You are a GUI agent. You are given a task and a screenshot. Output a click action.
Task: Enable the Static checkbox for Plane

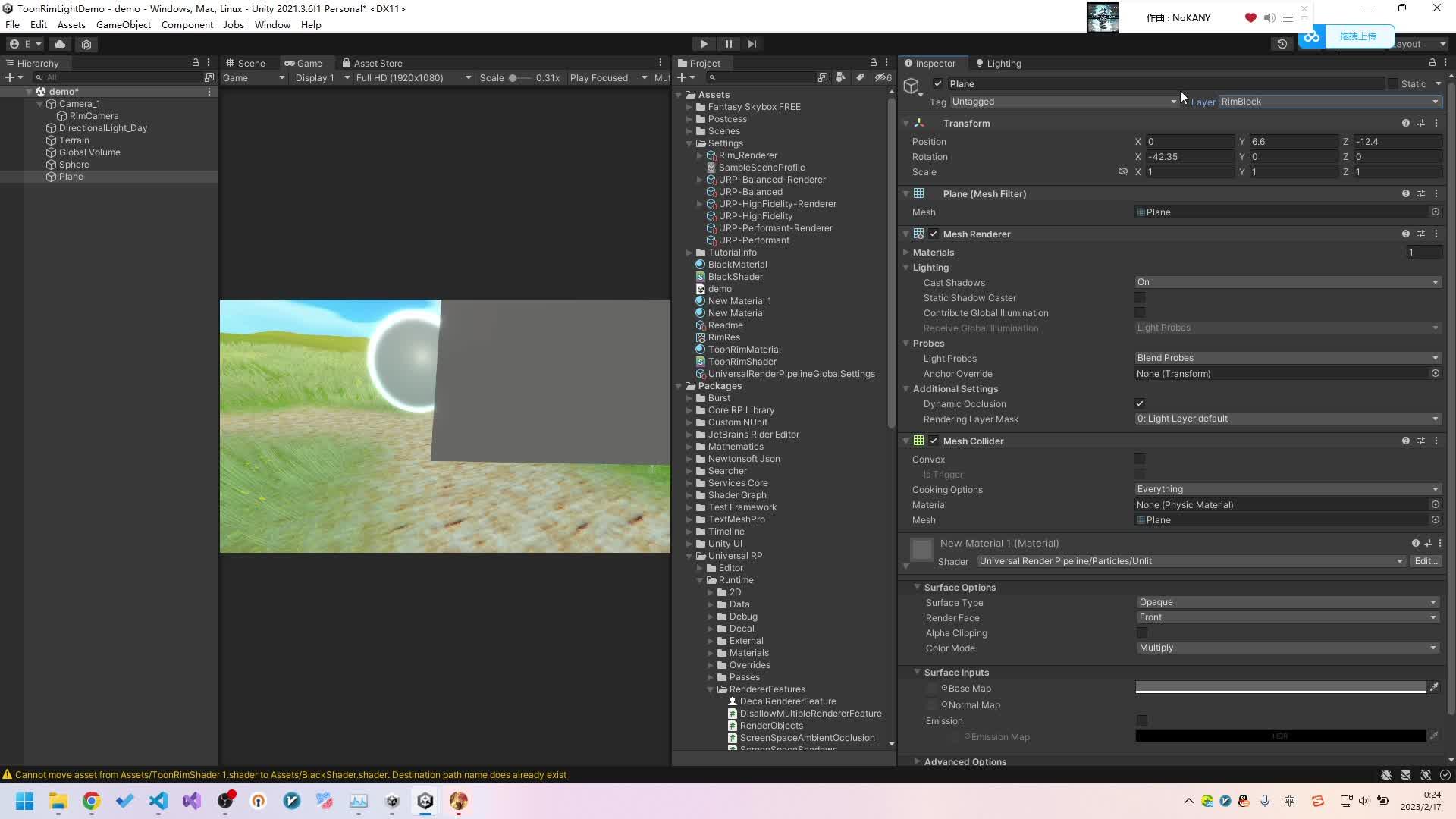1392,83
